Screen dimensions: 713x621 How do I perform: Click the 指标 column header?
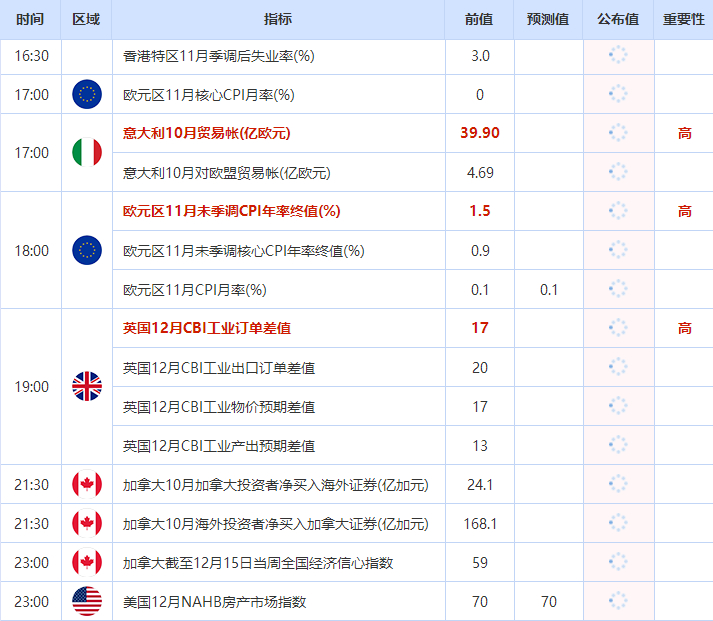[x=278, y=19]
